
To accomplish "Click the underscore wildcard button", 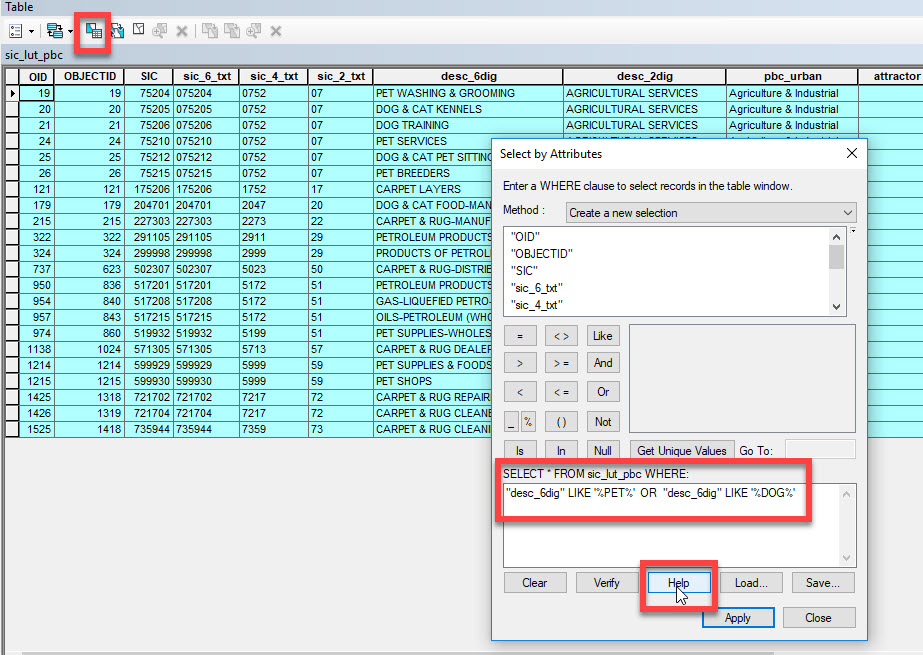I will click(512, 421).
